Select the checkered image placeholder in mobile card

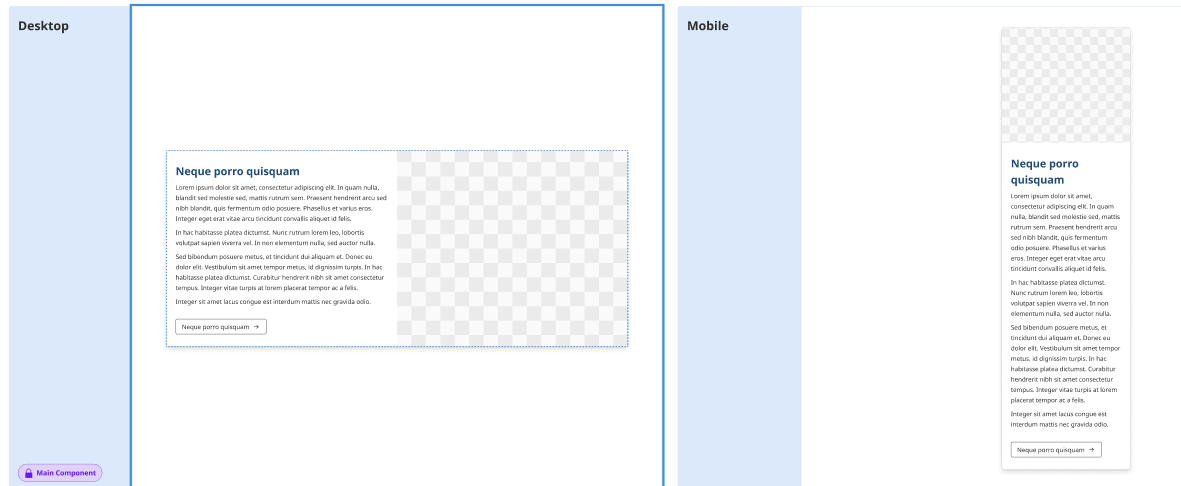tap(1066, 85)
